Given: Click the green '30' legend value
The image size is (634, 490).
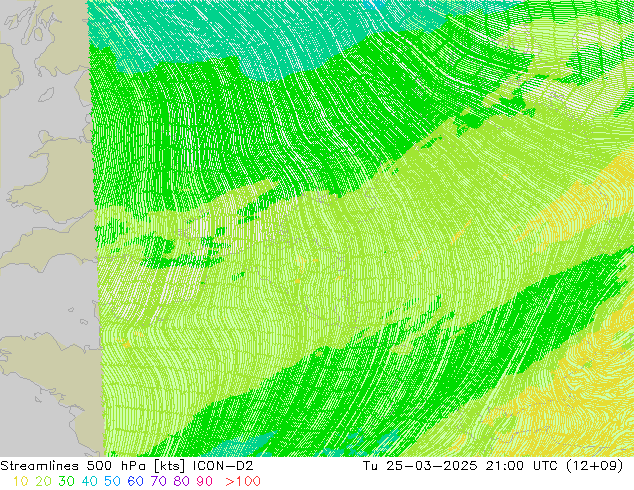Looking at the screenshot, I should (x=66, y=481).
